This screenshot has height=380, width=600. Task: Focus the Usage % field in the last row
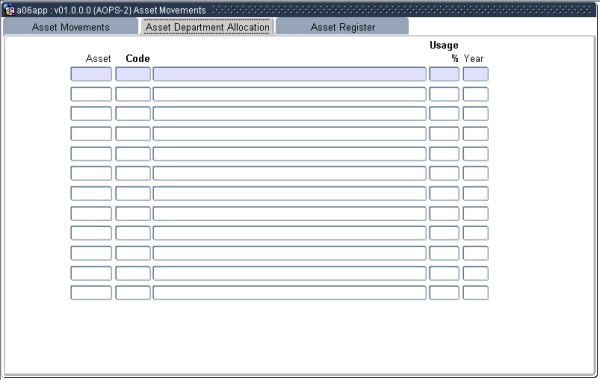tap(444, 293)
